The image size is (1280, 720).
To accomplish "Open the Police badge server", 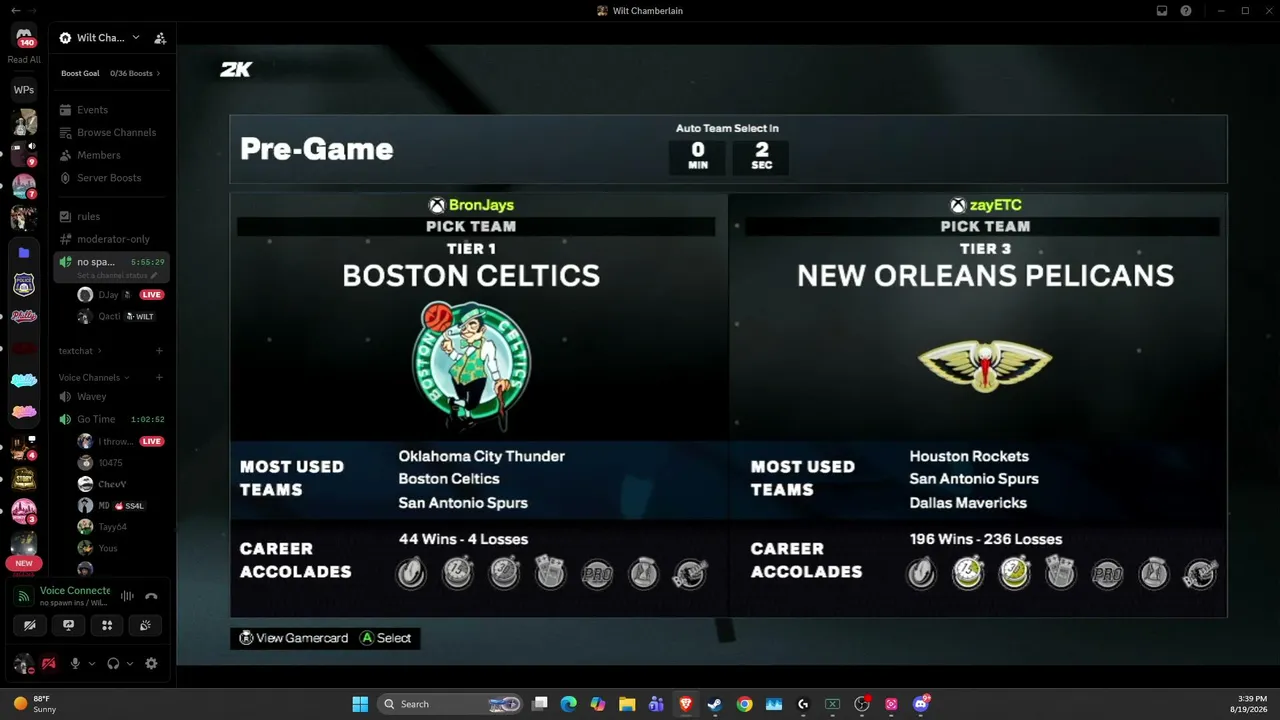I will click(24, 285).
